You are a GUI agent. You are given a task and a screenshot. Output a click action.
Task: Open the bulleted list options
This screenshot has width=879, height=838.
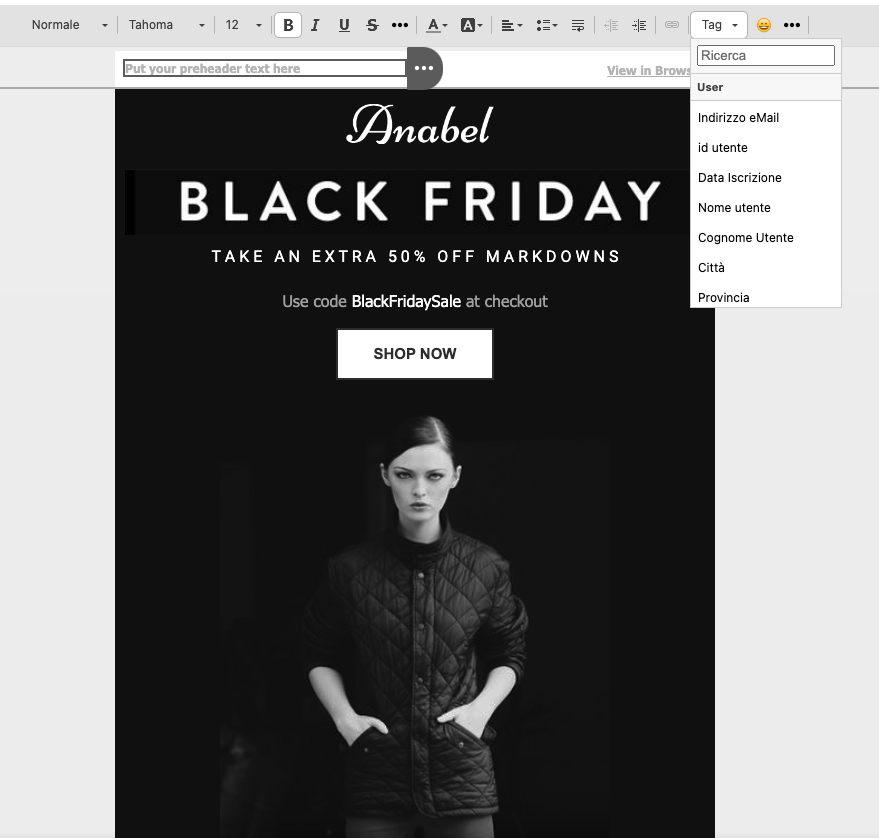547,25
